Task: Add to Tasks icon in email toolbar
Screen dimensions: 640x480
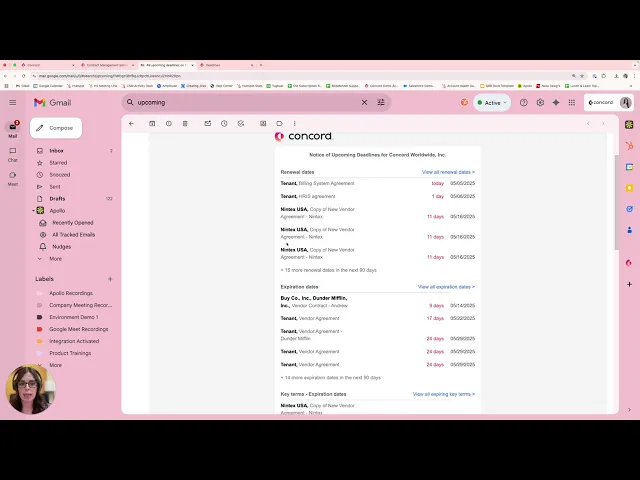Action: (x=241, y=124)
